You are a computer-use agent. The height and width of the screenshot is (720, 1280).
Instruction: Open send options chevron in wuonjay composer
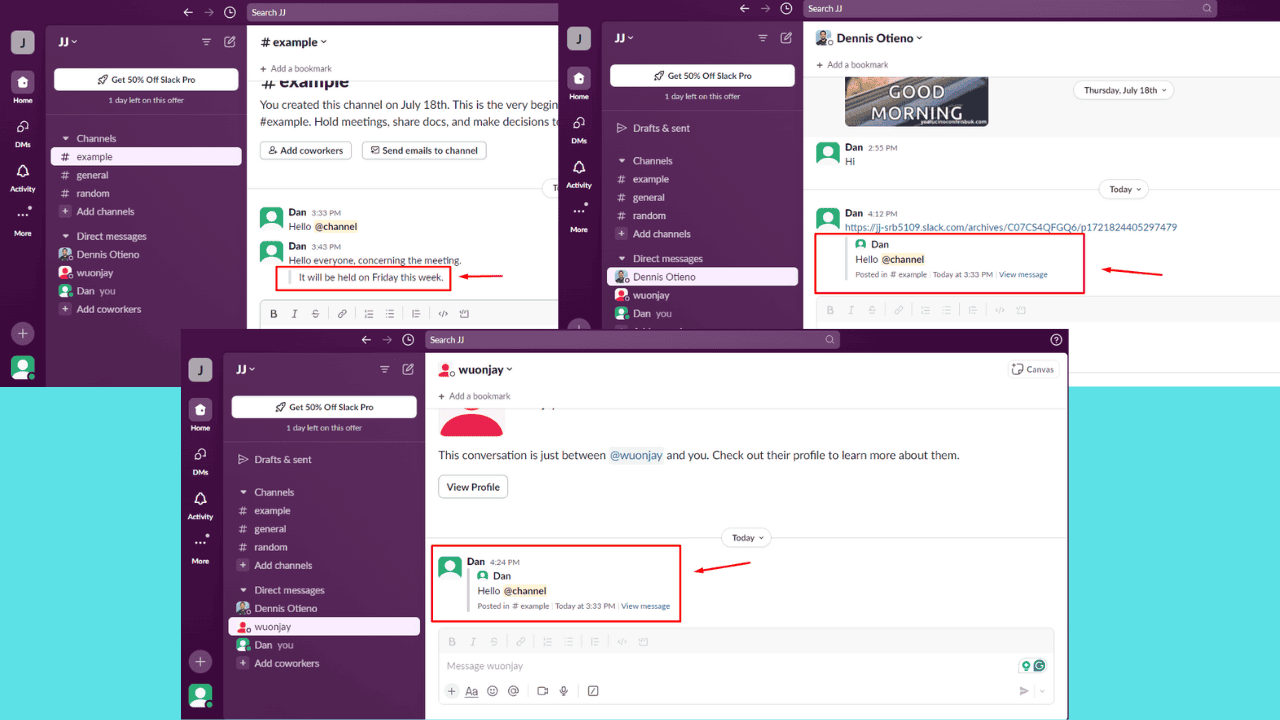[x=1042, y=691]
